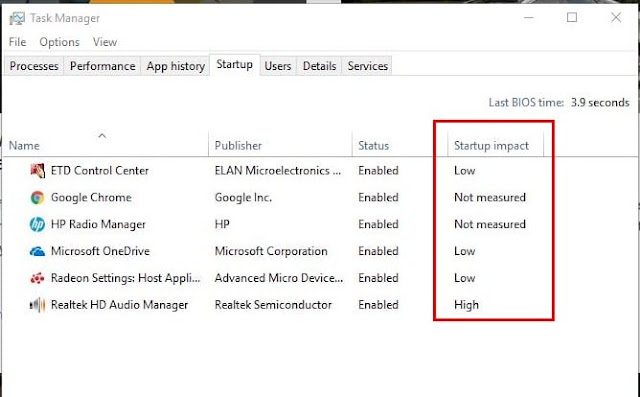This screenshot has height=397, width=640.
Task: Switch to the Performance tab
Action: pyautogui.click(x=102, y=66)
